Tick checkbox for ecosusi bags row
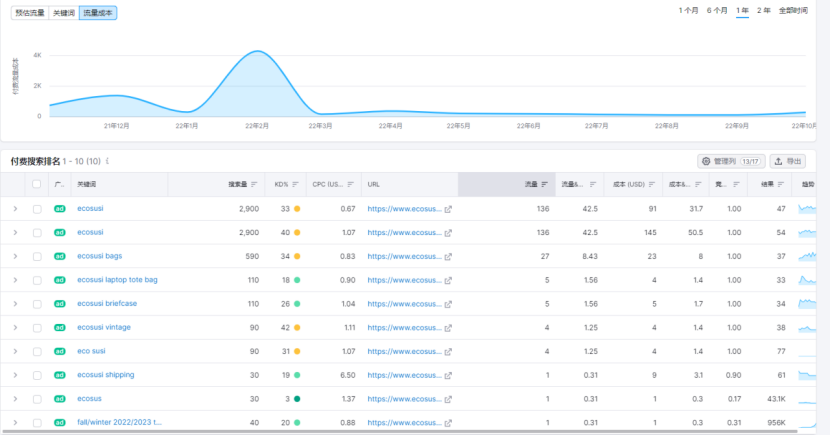Viewport: 831px width, 435px height. pyautogui.click(x=37, y=256)
